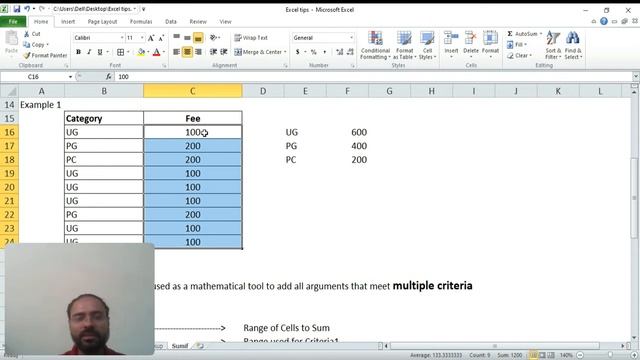Click the Decrease Indent icon
Image resolution: width=640 pixels, height=360 pixels.
point(213,52)
